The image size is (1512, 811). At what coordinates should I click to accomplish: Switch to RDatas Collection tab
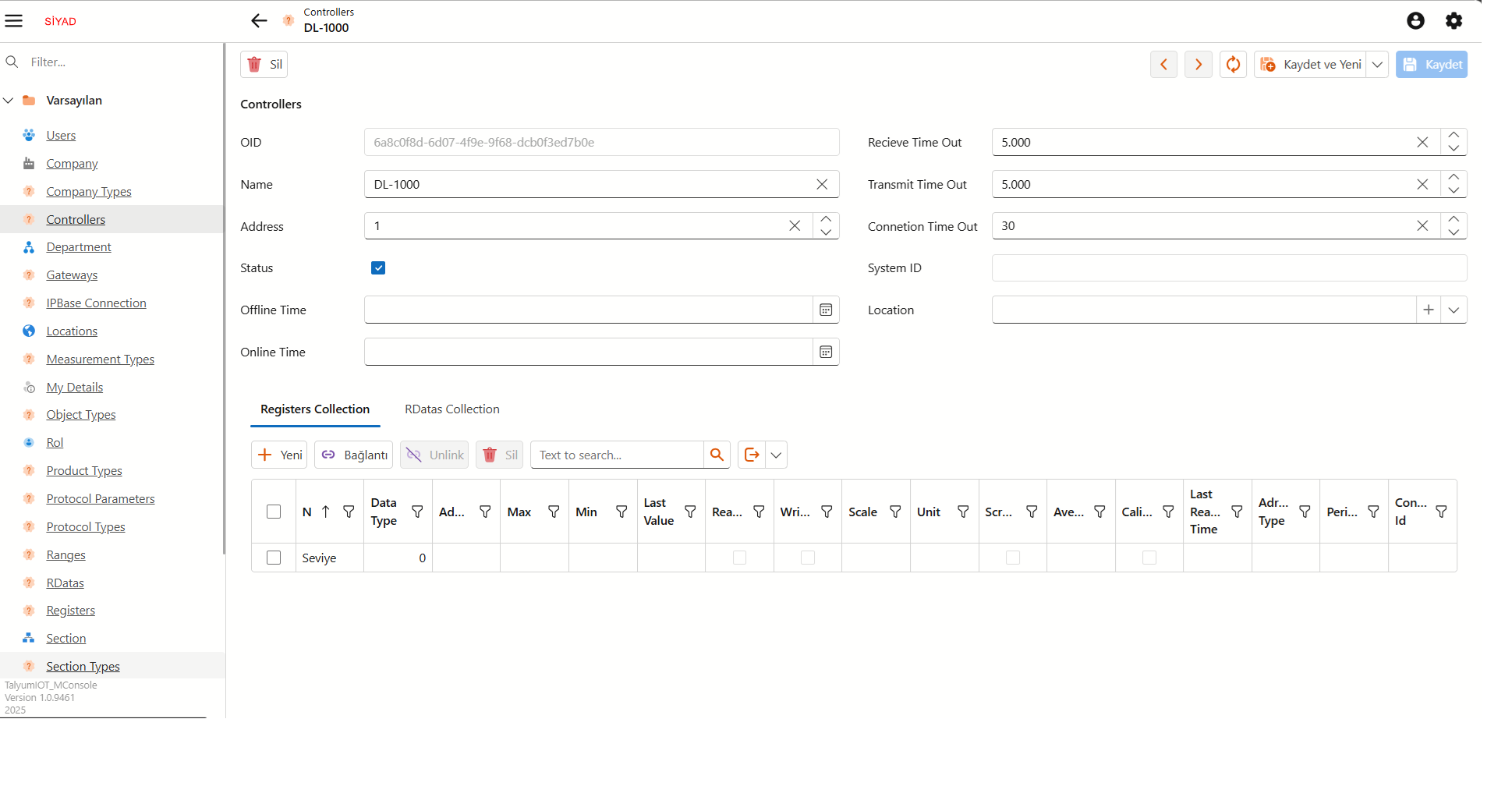click(x=451, y=409)
